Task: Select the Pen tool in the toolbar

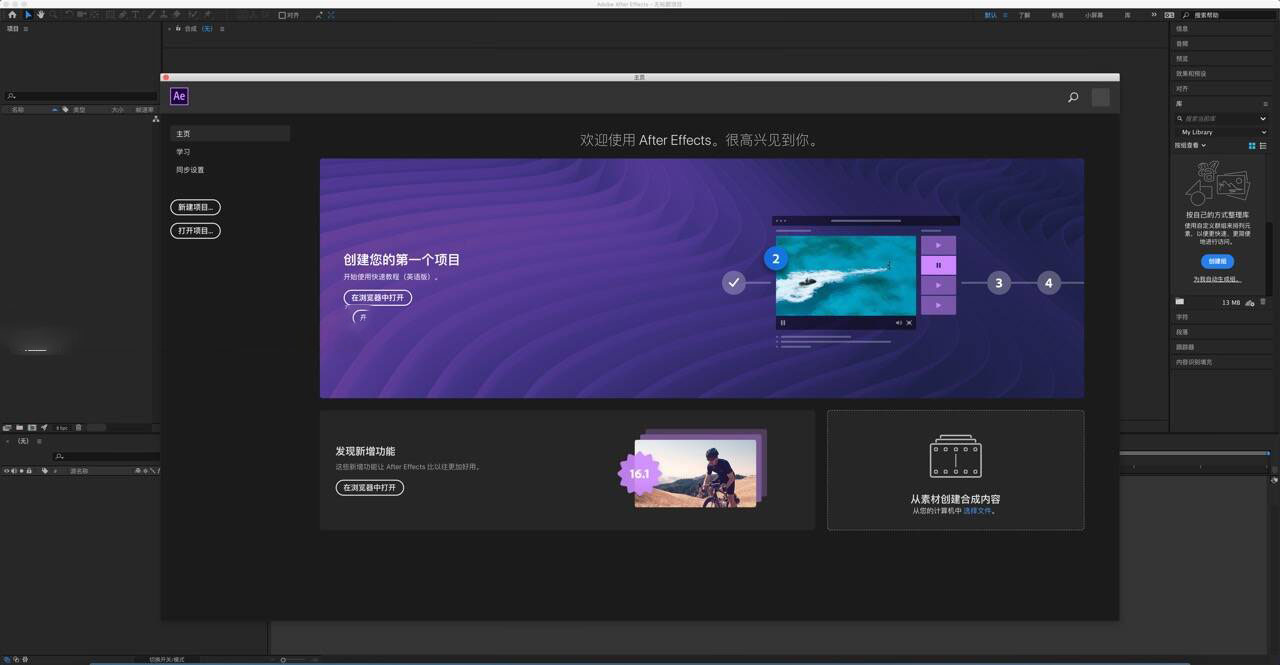Action: [x=122, y=14]
